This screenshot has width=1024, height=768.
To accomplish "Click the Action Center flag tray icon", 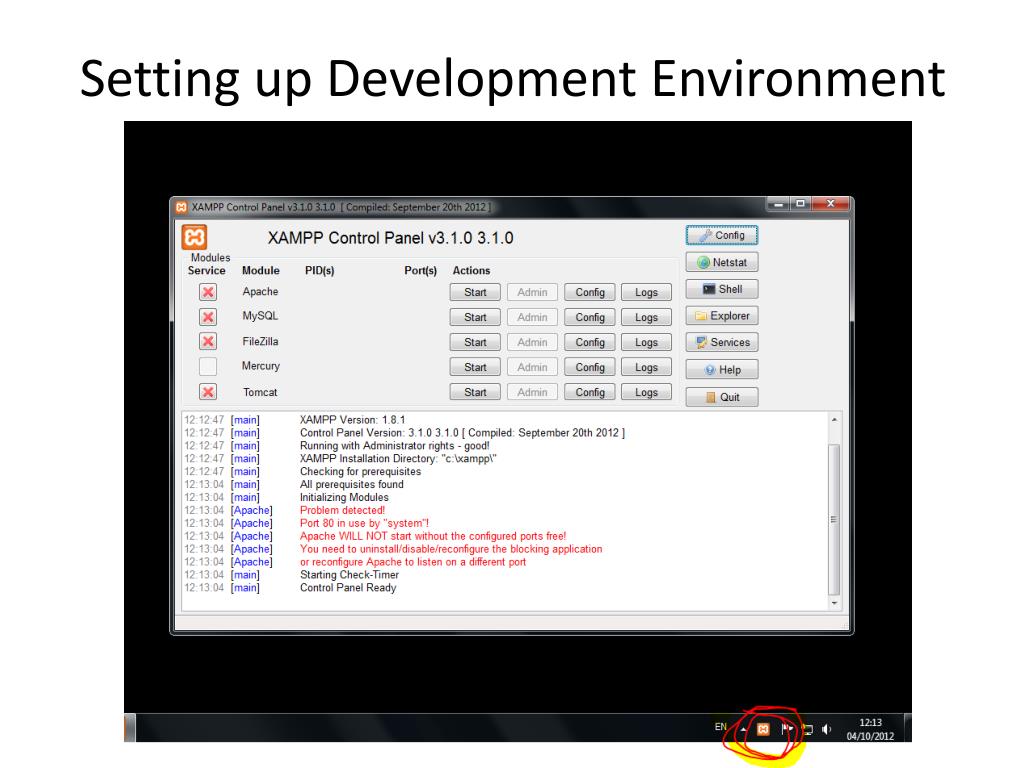I will (786, 729).
